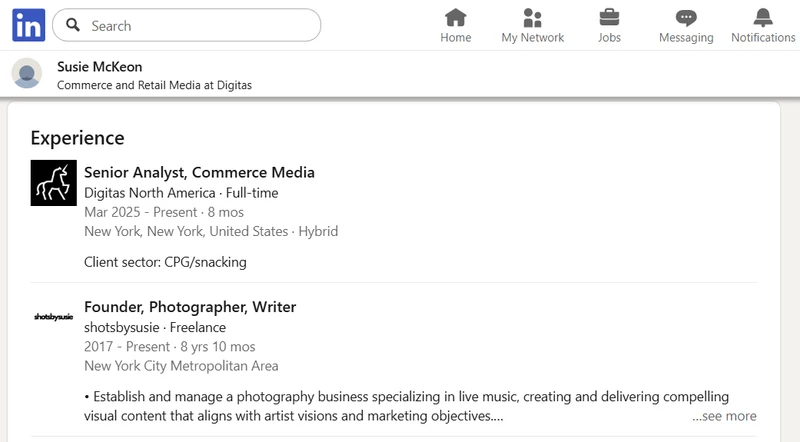Click the magnifying glass search icon
The image size is (800, 442).
pos(72,25)
